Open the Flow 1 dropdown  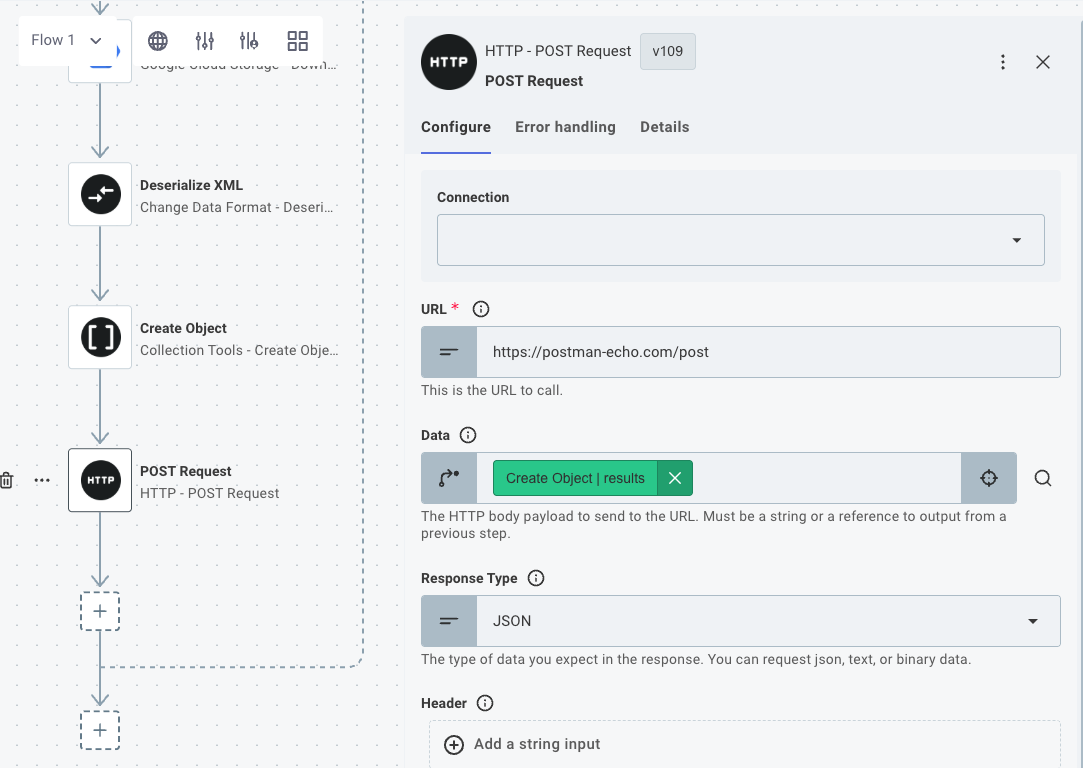(66, 40)
